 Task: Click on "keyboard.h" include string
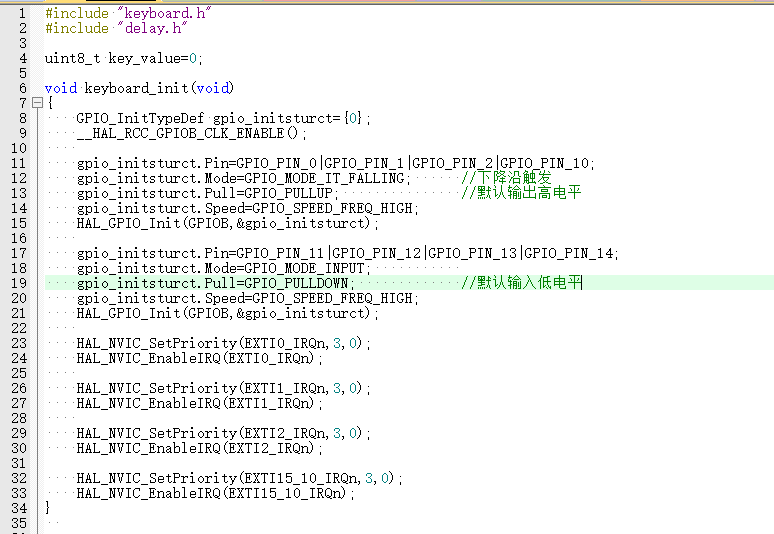(x=164, y=13)
